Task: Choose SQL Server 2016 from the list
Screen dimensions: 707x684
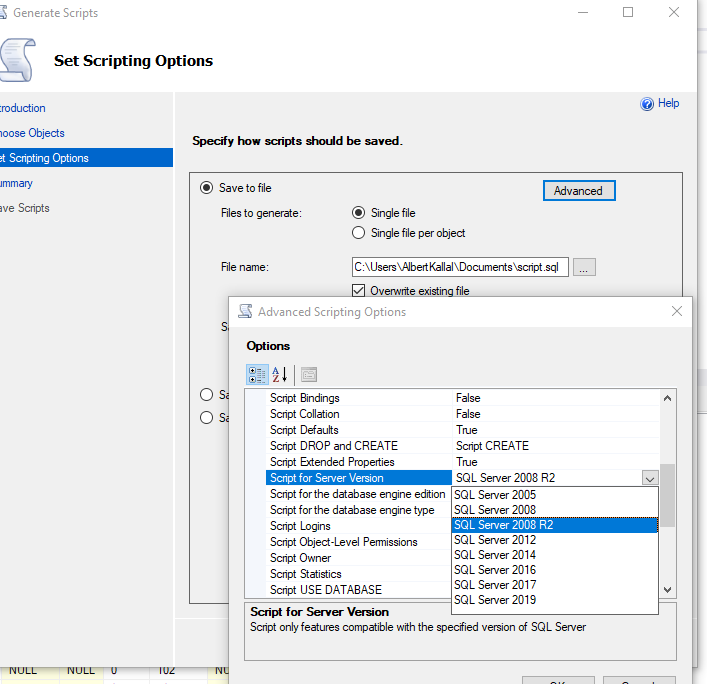Action: tap(555, 569)
